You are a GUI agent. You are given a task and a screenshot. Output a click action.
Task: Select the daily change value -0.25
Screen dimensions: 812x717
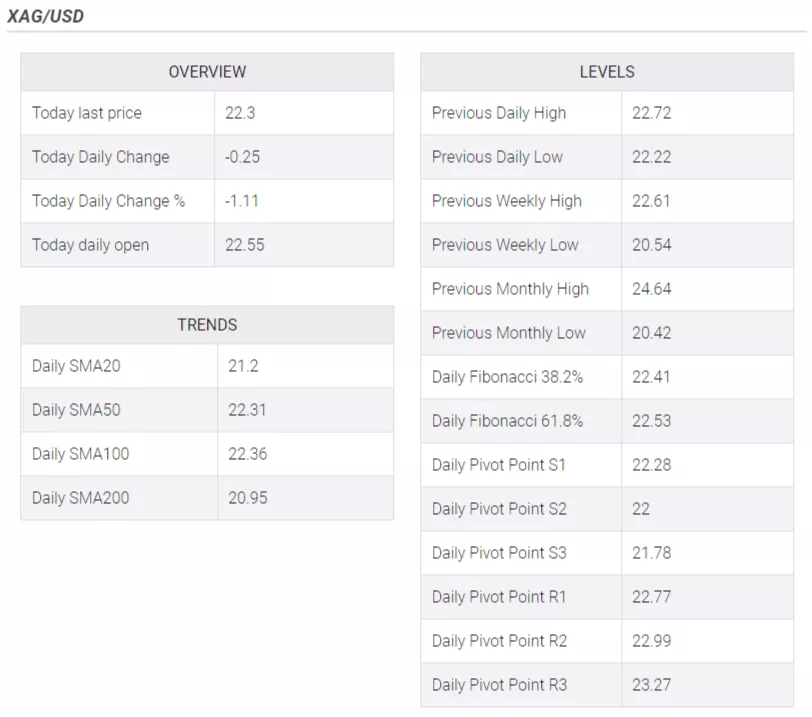242,157
